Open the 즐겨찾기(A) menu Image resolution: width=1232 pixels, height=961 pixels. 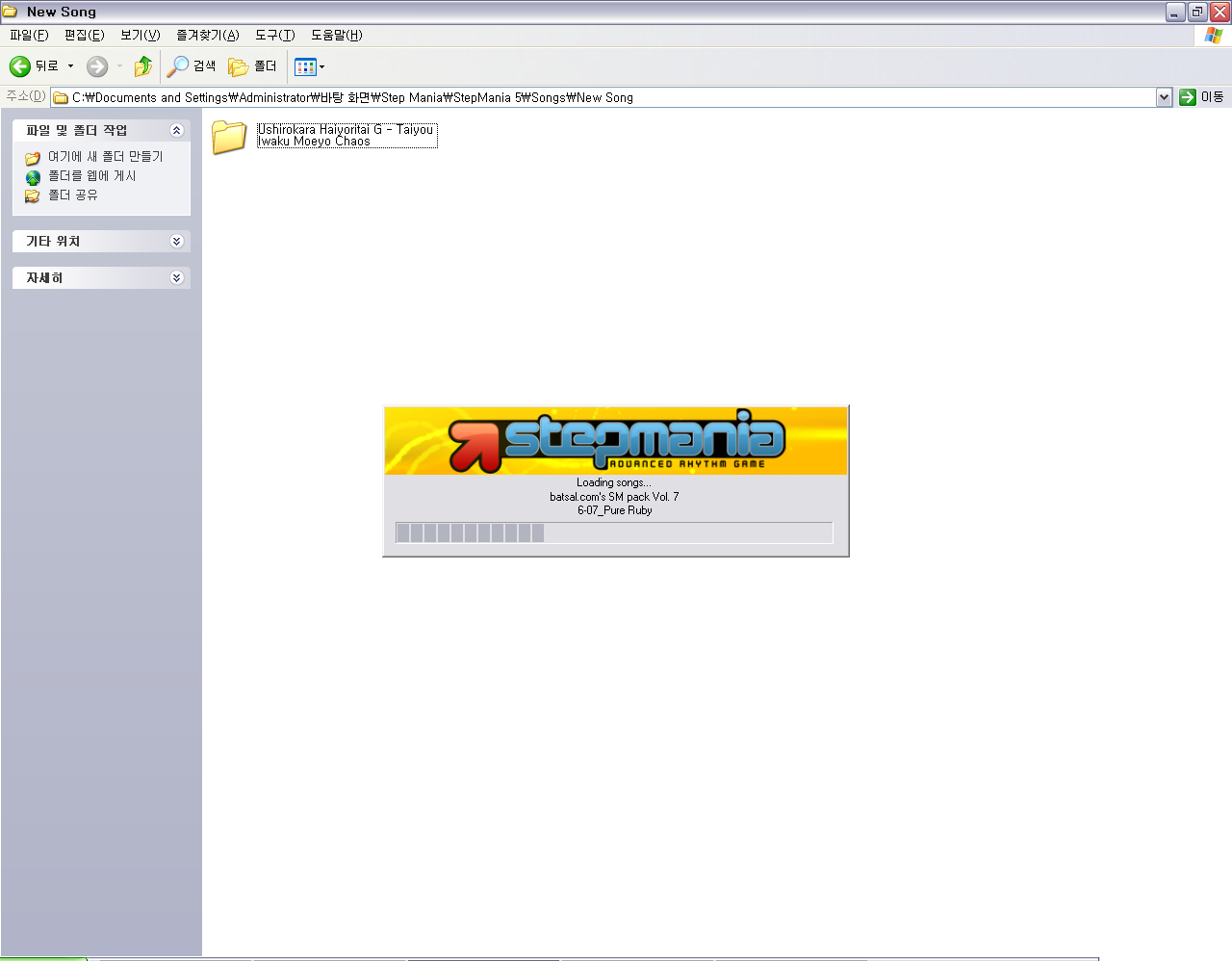pos(208,36)
